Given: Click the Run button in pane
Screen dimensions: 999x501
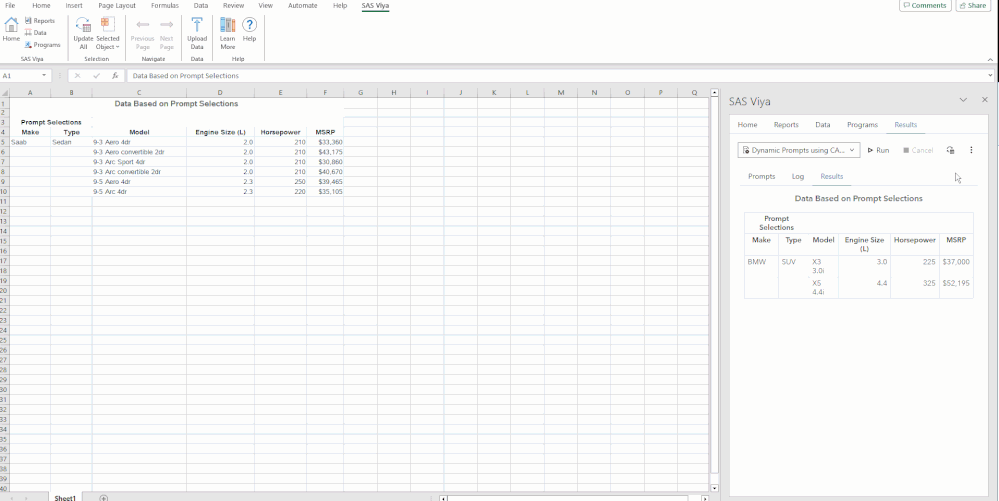Looking at the screenshot, I should [x=878, y=150].
